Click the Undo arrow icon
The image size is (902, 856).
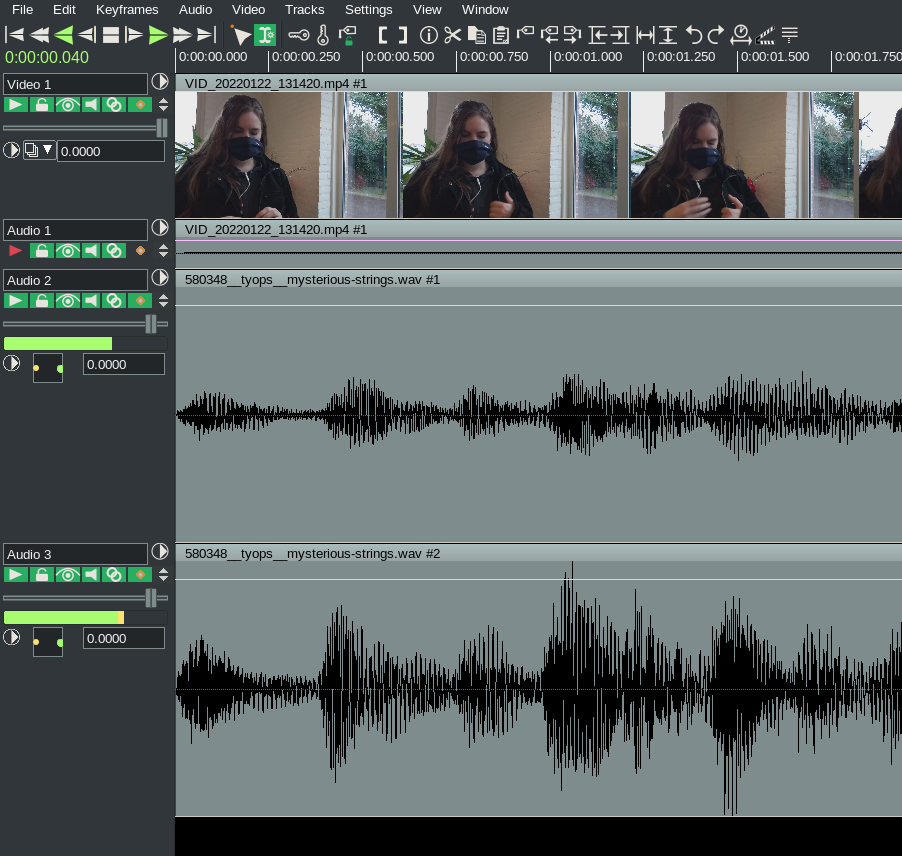click(x=694, y=35)
